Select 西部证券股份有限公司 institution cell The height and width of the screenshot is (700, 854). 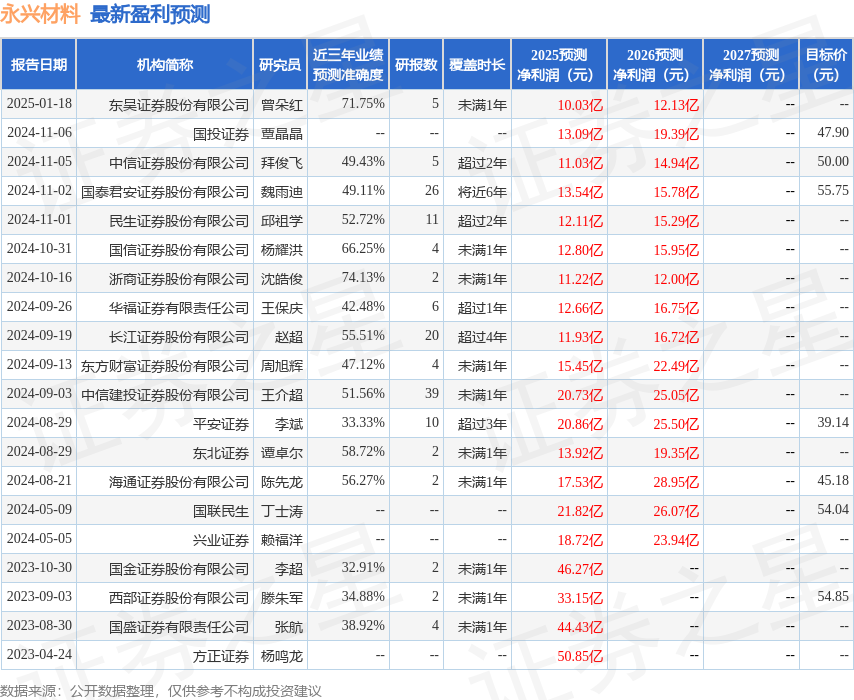point(179,598)
